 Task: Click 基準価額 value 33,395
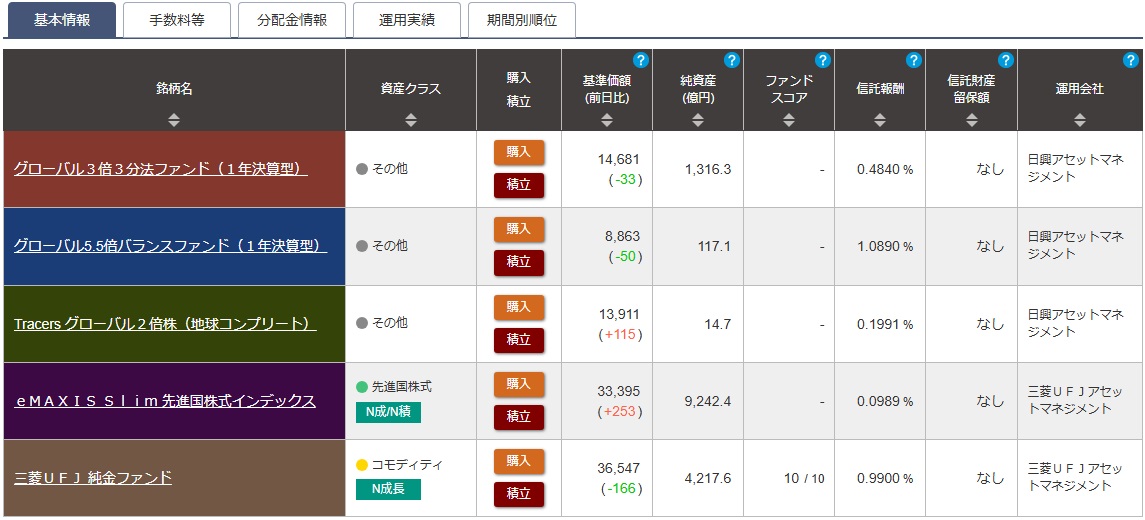point(619,391)
